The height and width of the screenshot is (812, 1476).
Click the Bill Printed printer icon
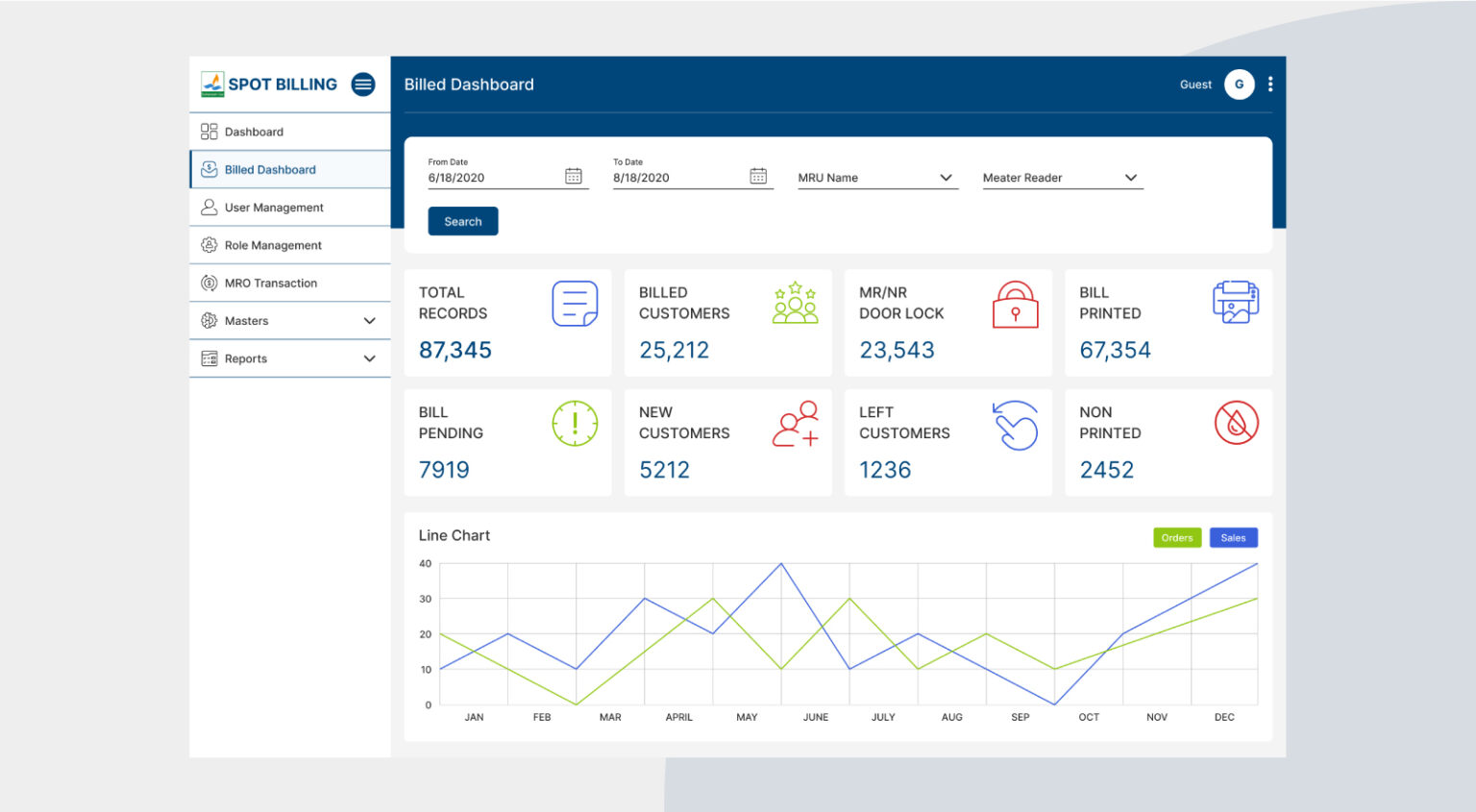pyautogui.click(x=1236, y=301)
